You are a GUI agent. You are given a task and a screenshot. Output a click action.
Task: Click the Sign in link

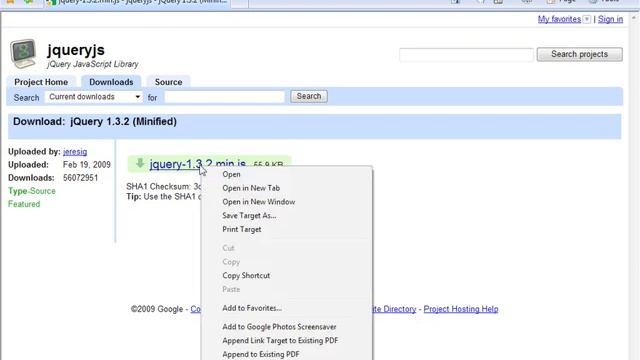pos(610,19)
